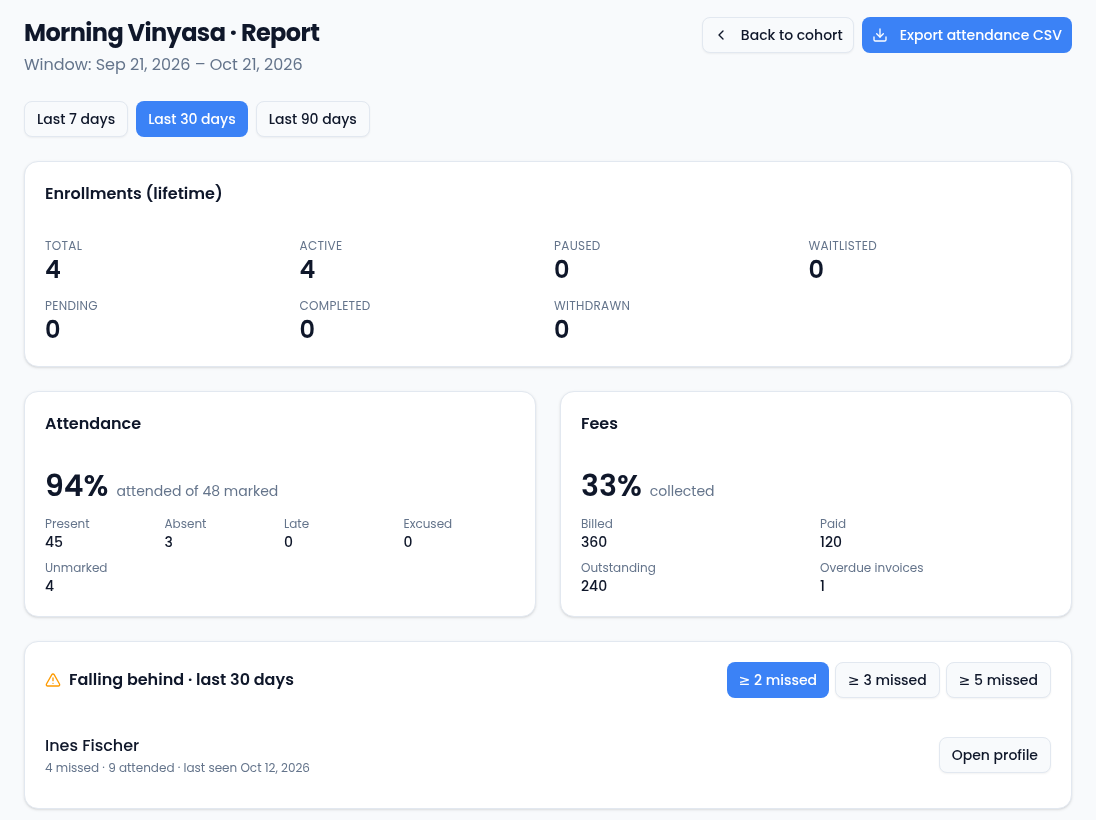The image size is (1096, 820).
Task: Select the Last 90 days range
Action: click(x=312, y=119)
